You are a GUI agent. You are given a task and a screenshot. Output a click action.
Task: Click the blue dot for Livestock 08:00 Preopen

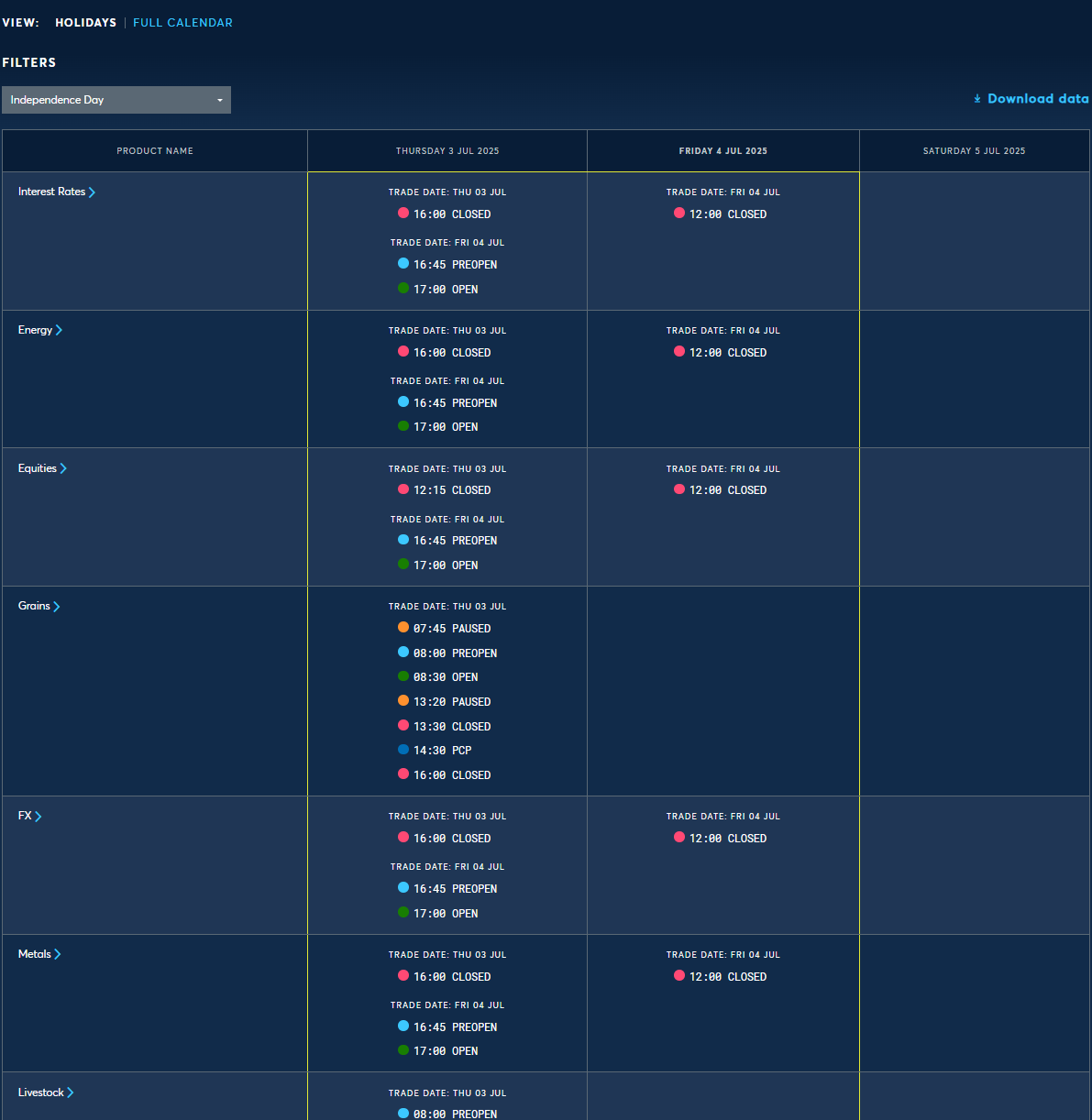click(403, 1114)
